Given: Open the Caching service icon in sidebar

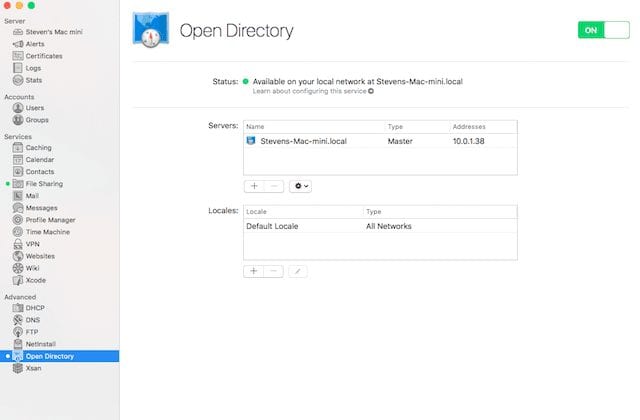Looking at the screenshot, I should pyautogui.click(x=18, y=148).
